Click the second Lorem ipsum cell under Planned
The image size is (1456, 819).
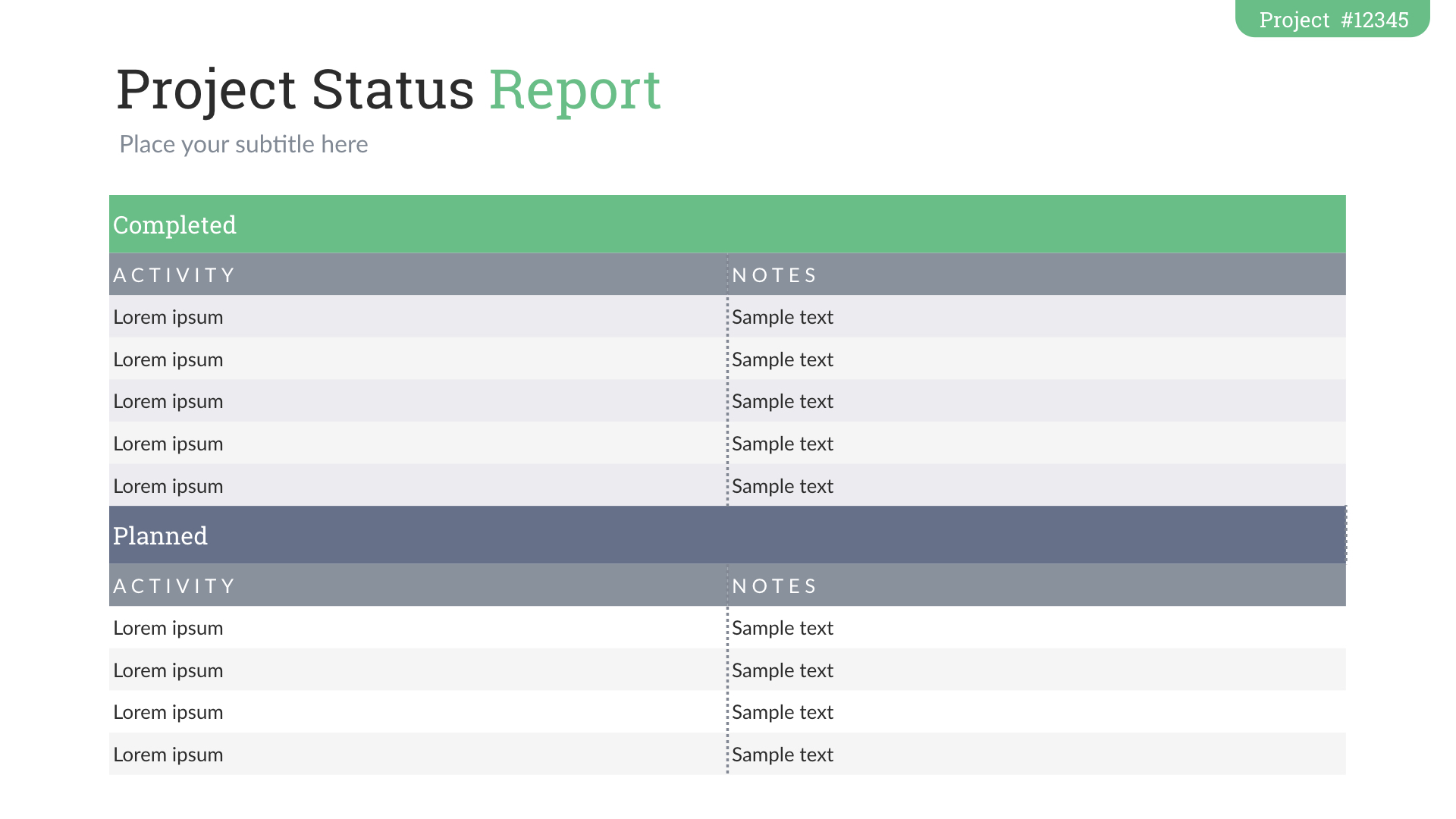pyautogui.click(x=168, y=670)
